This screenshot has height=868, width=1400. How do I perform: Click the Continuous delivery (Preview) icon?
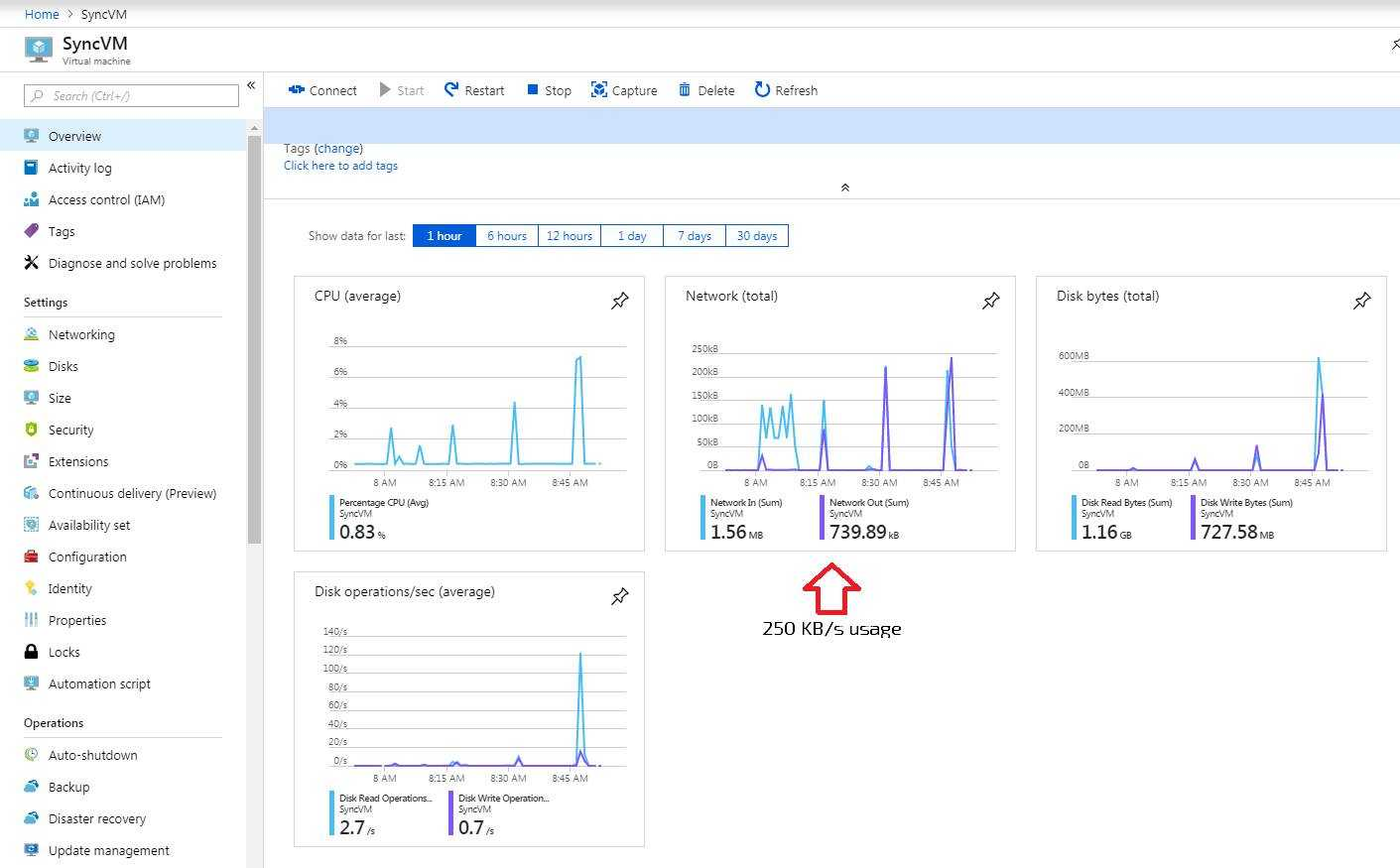32,493
